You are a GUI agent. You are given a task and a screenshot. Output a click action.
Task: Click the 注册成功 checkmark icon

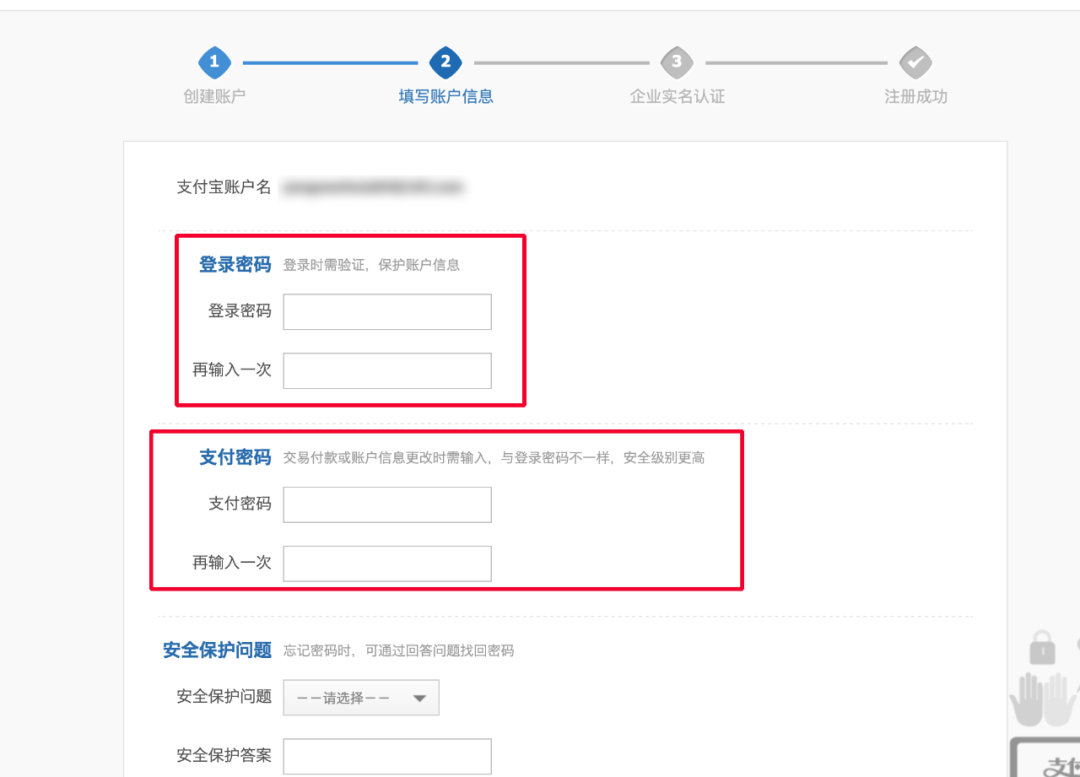pyautogui.click(x=916, y=61)
